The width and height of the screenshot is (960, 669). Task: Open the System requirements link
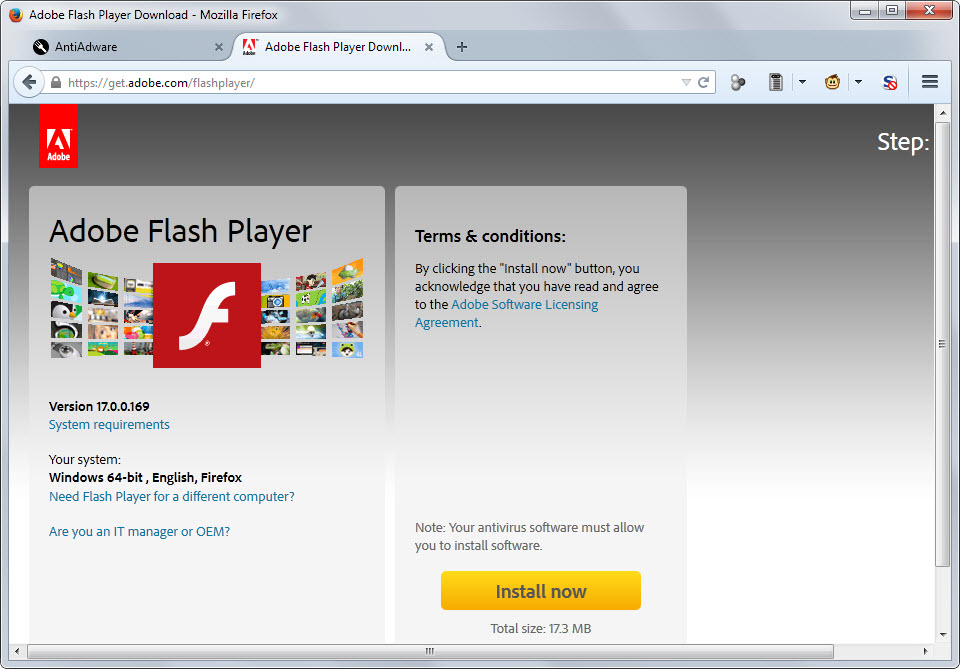coord(109,424)
